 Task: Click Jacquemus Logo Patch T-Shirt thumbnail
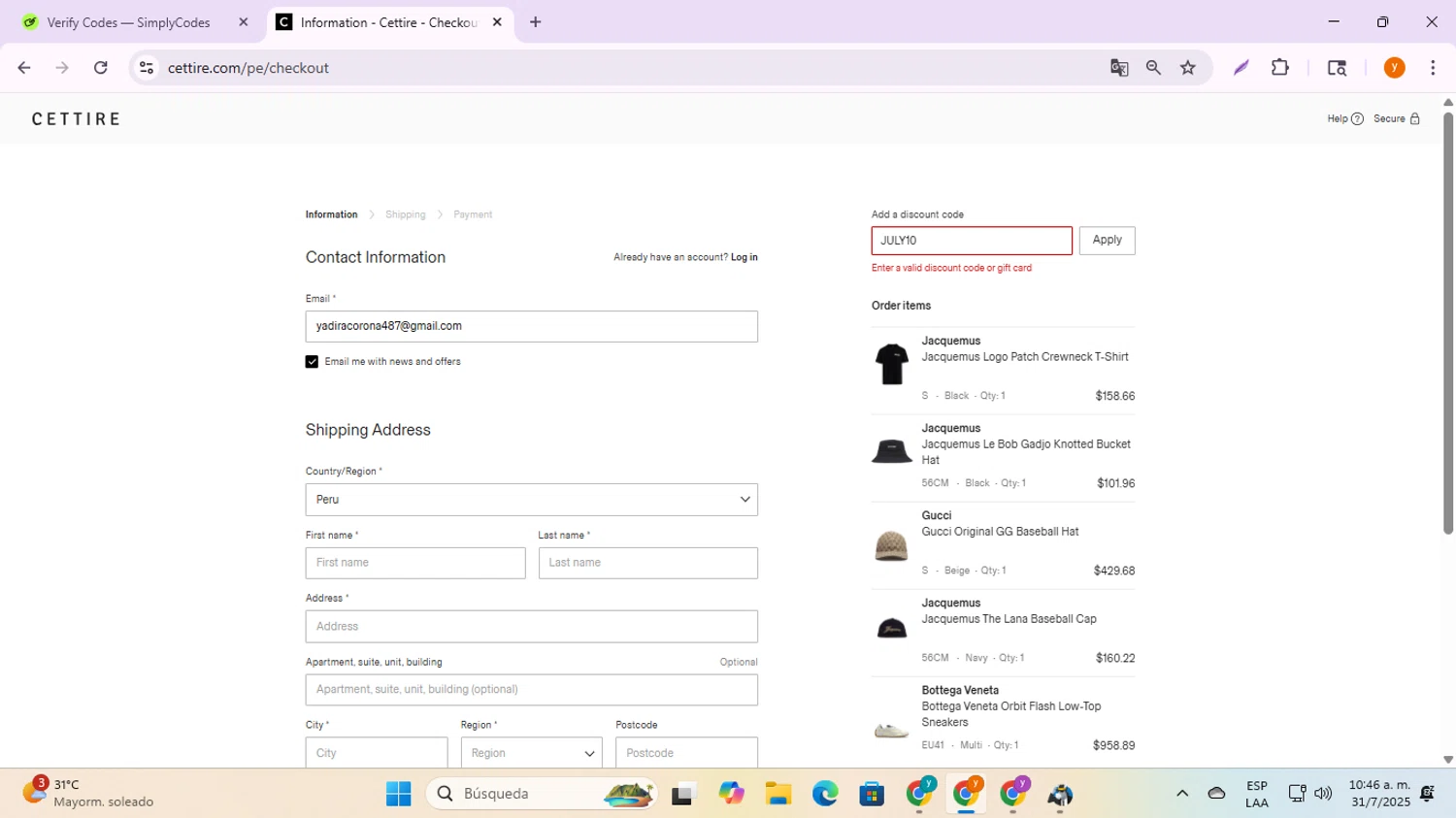892,365
